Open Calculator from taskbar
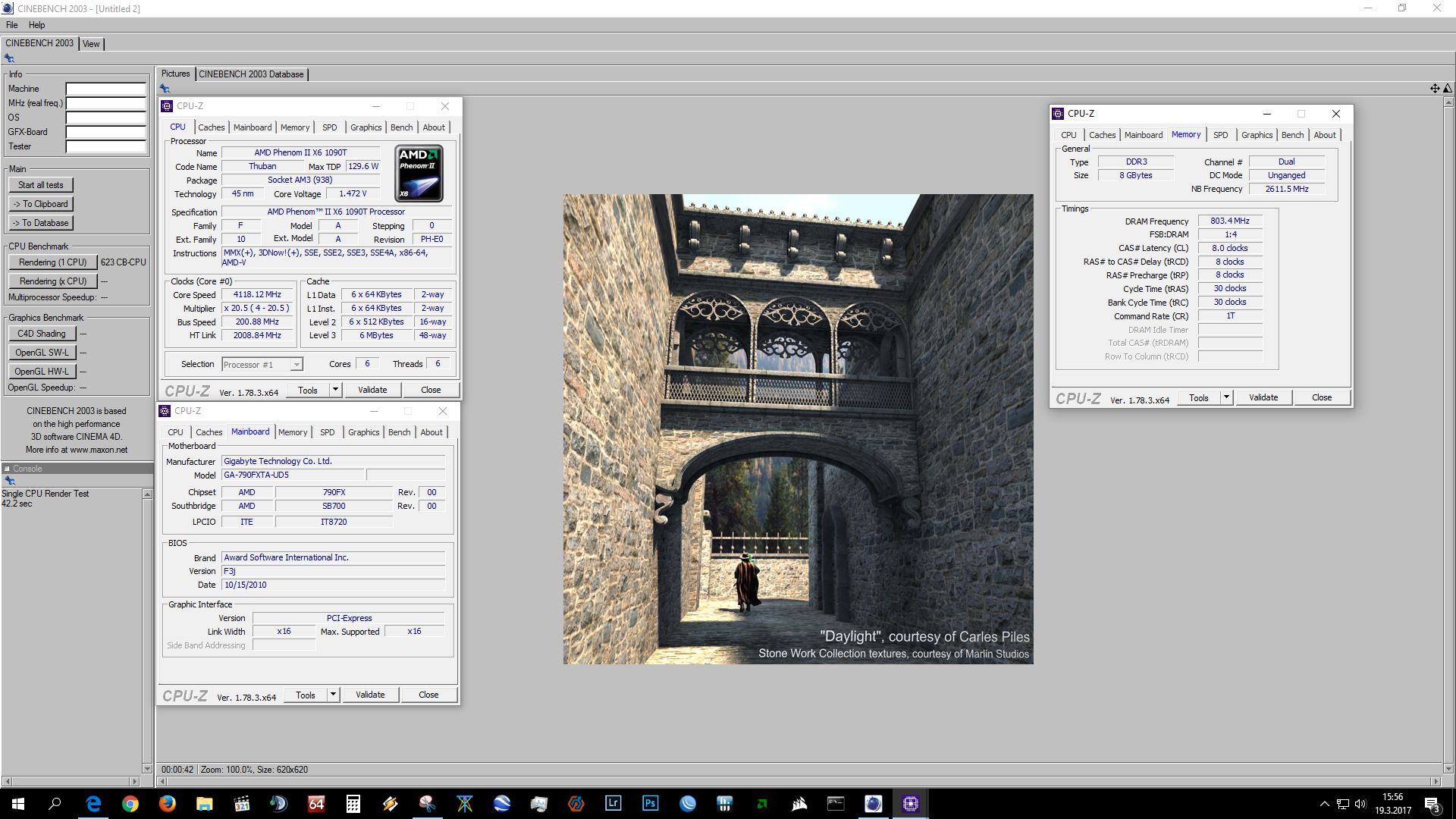This screenshot has width=1456, height=819. pos(353,804)
